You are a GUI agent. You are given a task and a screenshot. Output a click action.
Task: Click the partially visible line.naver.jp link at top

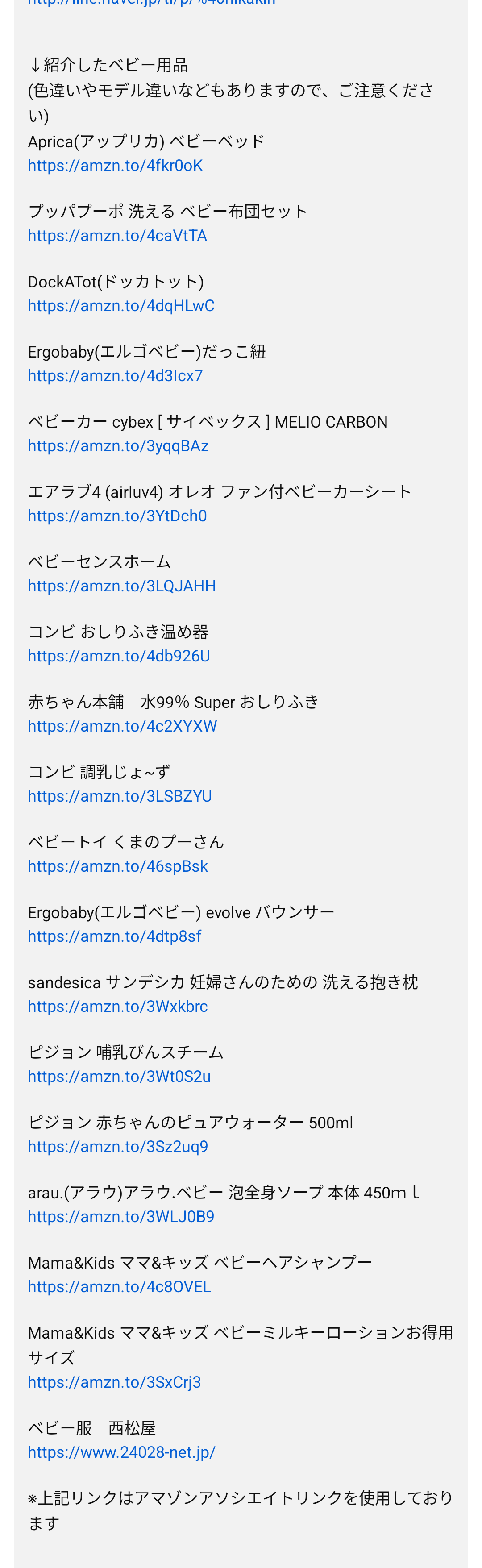coord(152,3)
